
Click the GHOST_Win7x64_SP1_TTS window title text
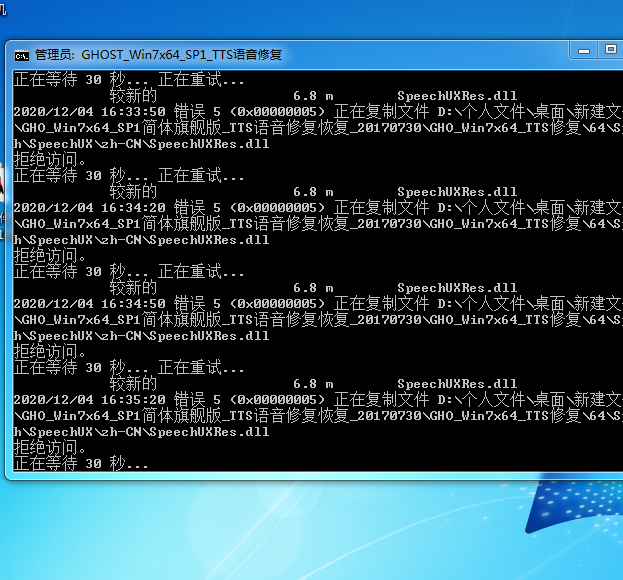click(x=158, y=54)
